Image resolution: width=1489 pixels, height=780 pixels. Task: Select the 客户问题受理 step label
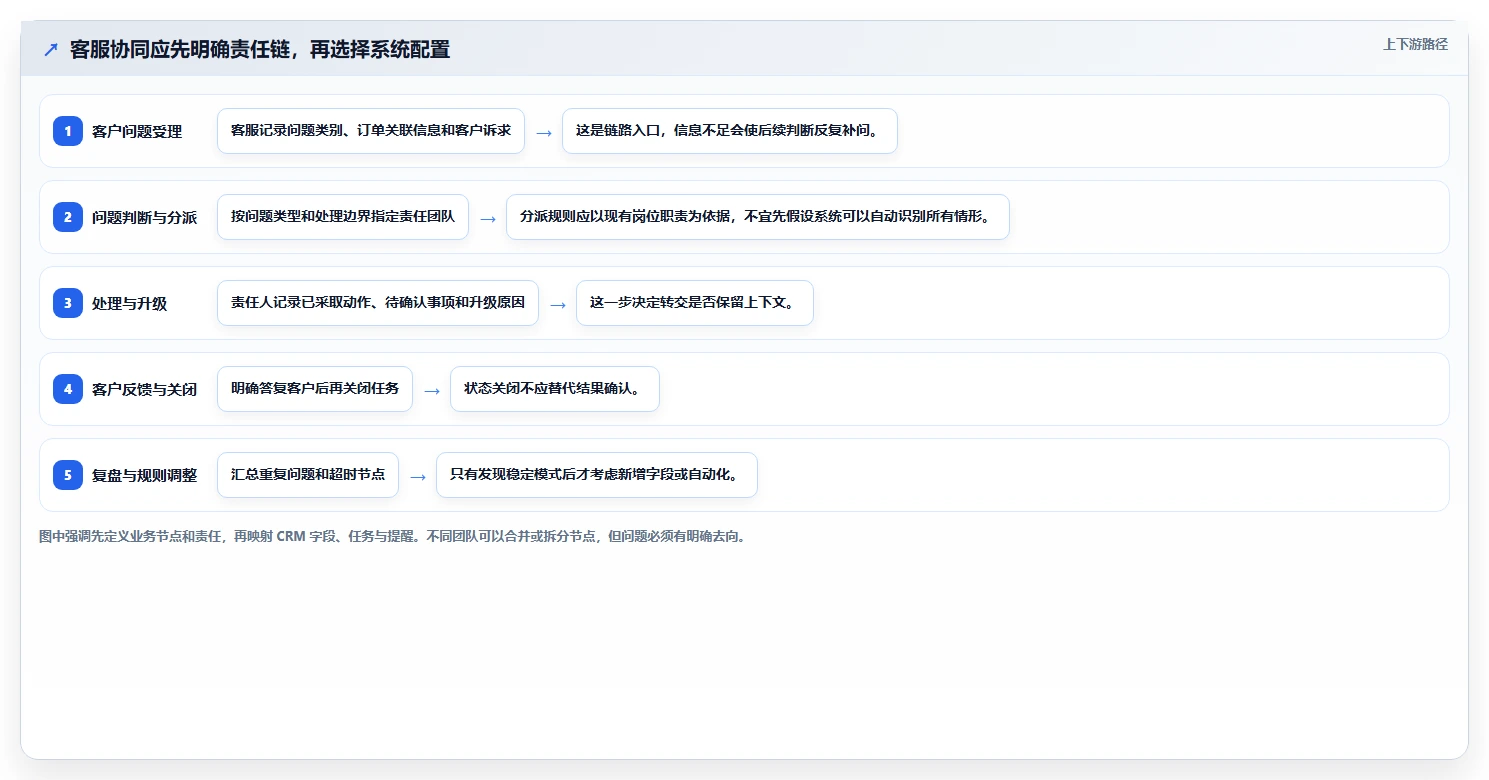pos(137,131)
